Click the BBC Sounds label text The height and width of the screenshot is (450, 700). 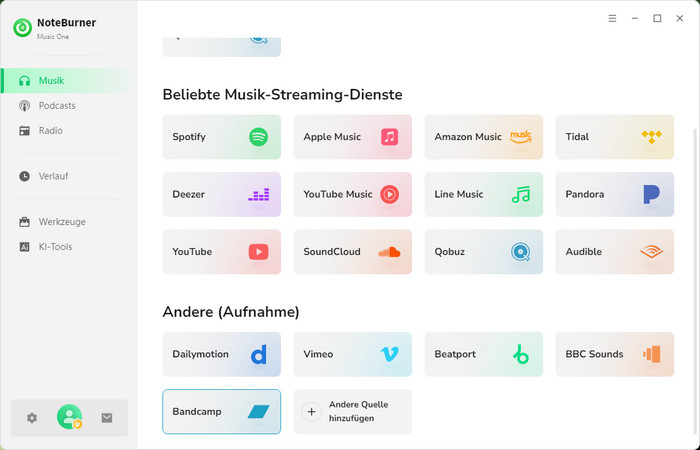point(594,354)
